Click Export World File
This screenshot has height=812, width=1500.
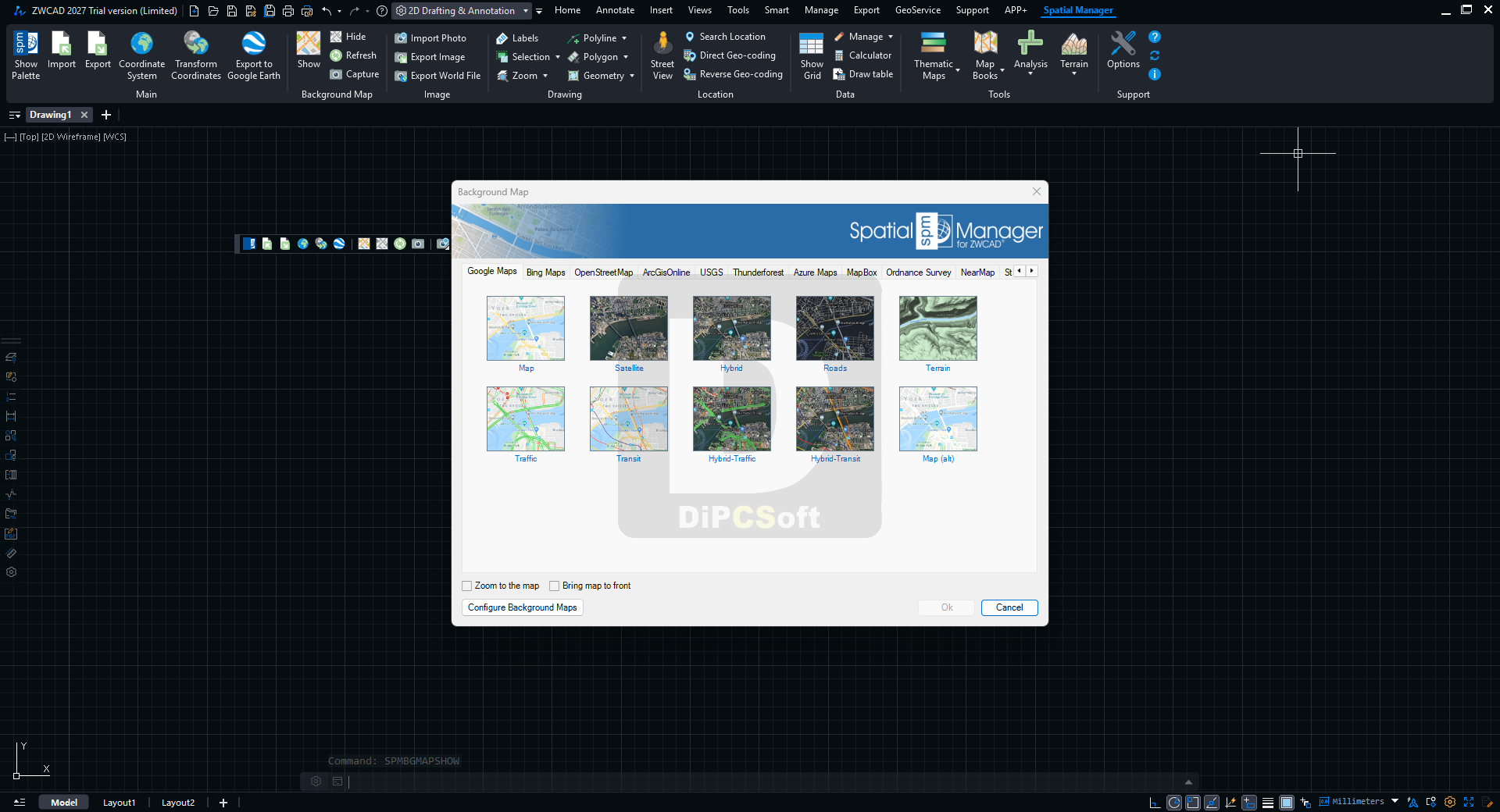click(437, 76)
